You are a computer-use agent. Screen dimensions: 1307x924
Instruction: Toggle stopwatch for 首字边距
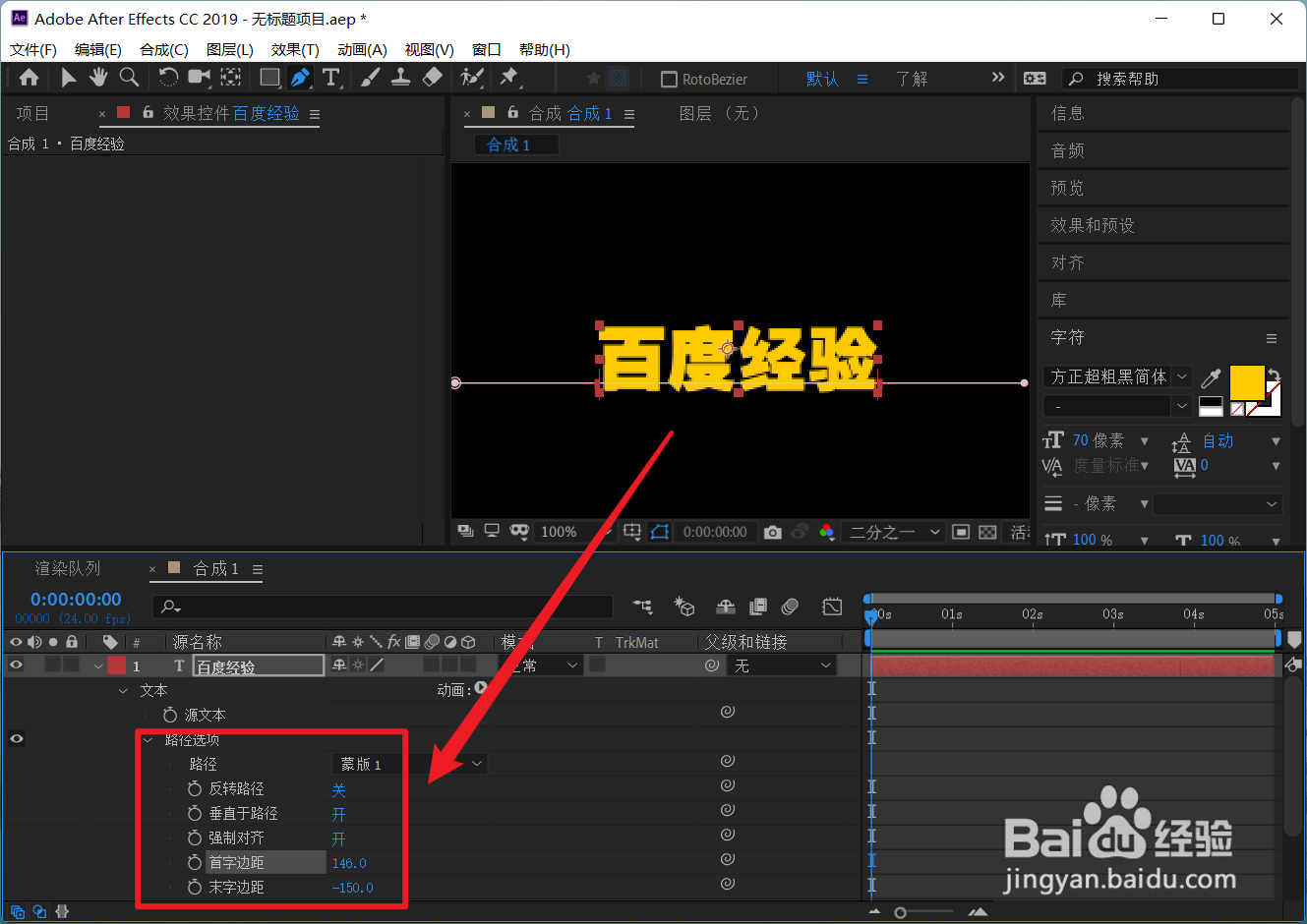pos(195,862)
